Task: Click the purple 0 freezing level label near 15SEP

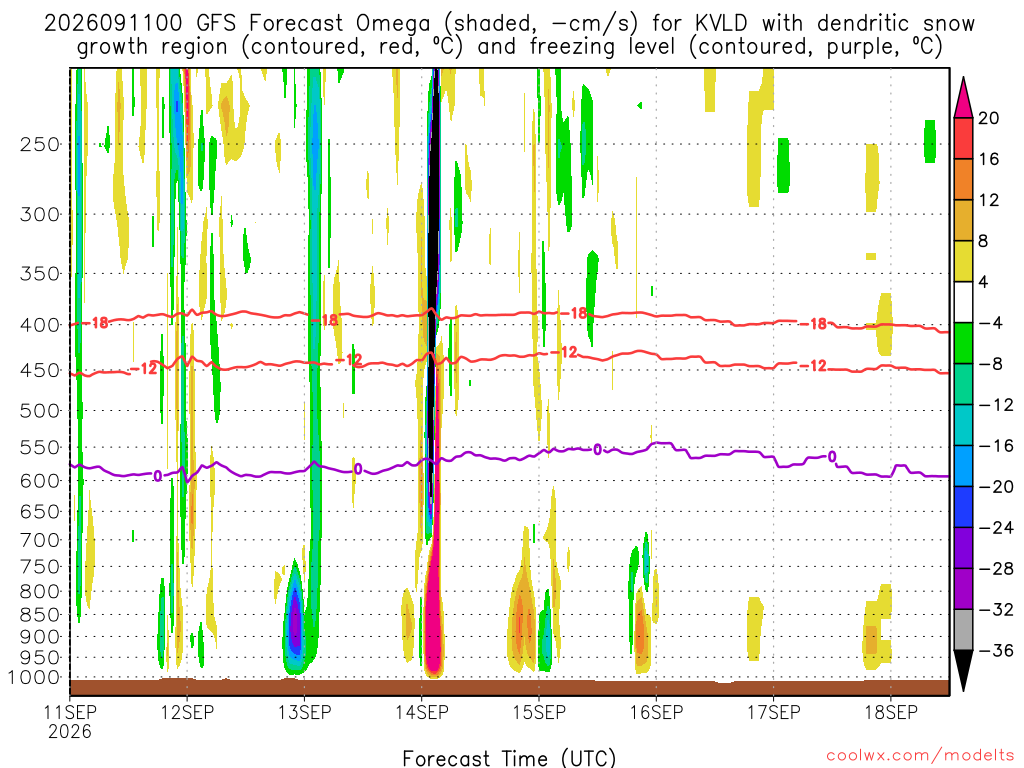Action: (598, 449)
